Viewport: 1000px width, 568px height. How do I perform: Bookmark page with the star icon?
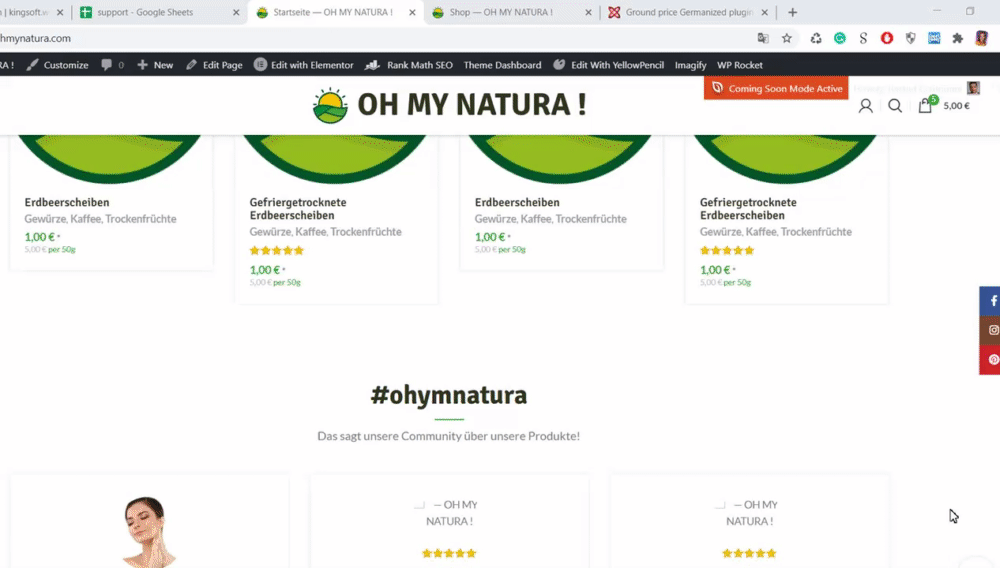coord(786,38)
